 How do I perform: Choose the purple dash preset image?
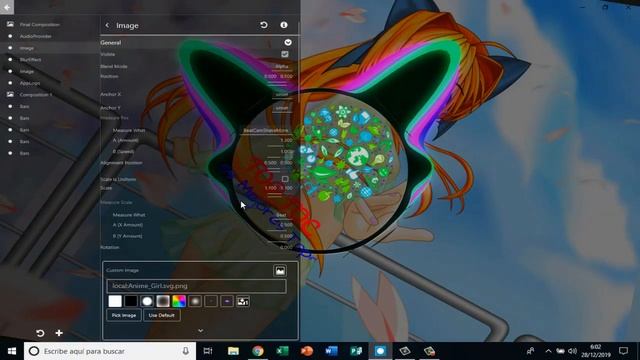[227, 301]
